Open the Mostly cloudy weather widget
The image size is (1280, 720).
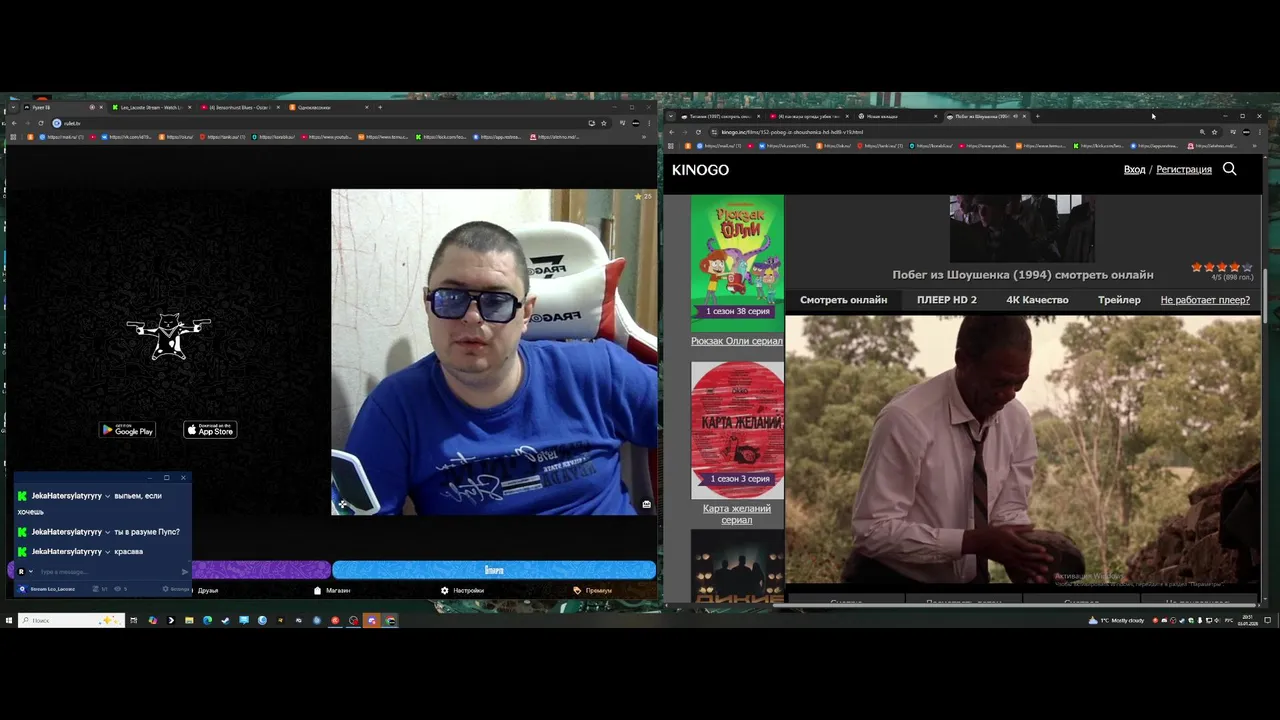point(1116,620)
